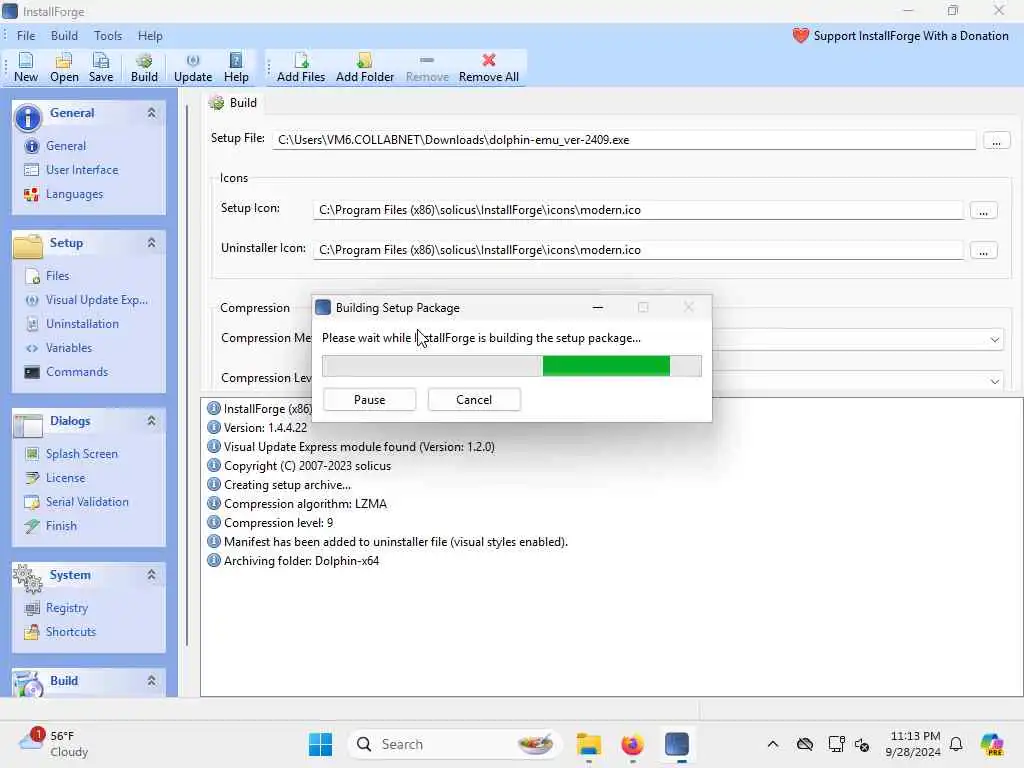Open Files page under Setup
Viewport: 1024px width, 768px height.
click(57, 276)
